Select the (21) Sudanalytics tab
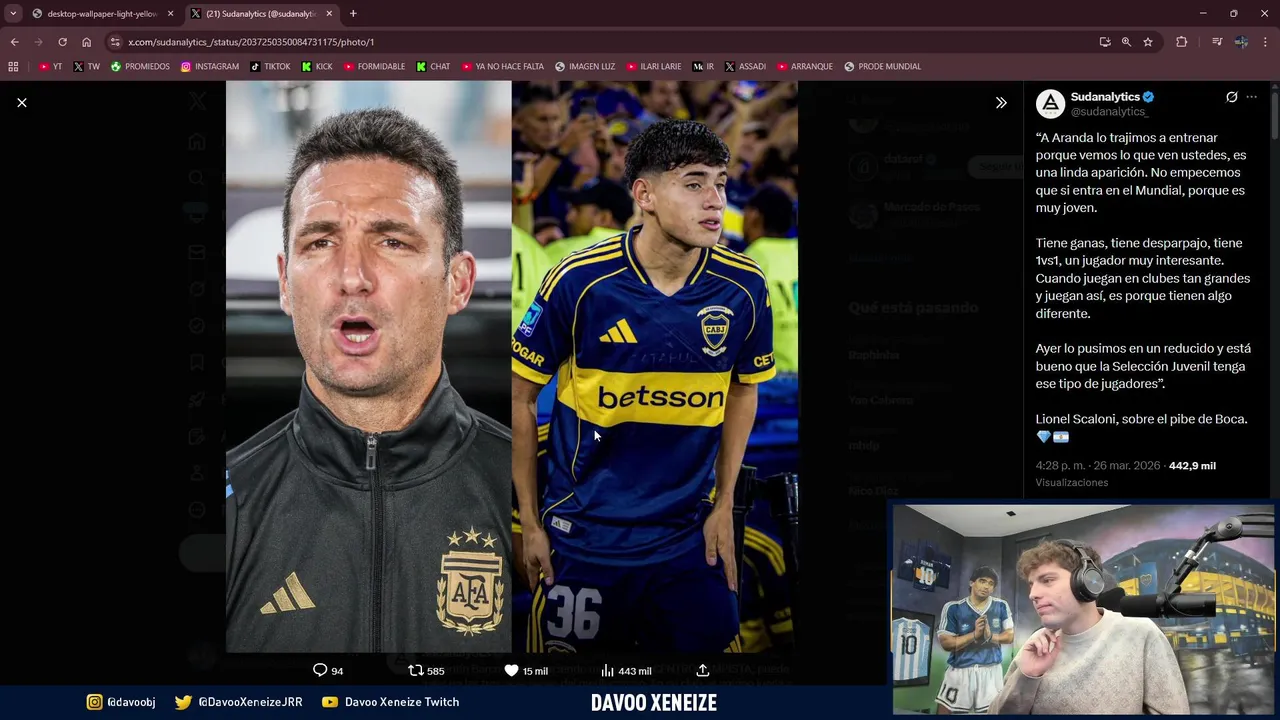 pyautogui.click(x=262, y=14)
